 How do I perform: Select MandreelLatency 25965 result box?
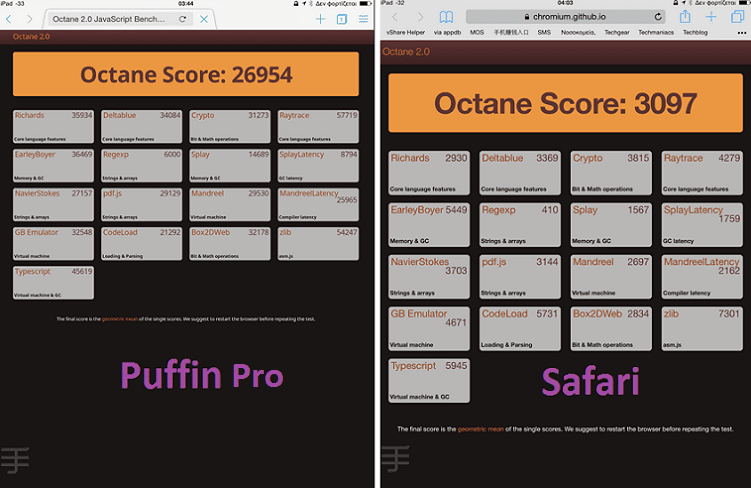[318, 204]
